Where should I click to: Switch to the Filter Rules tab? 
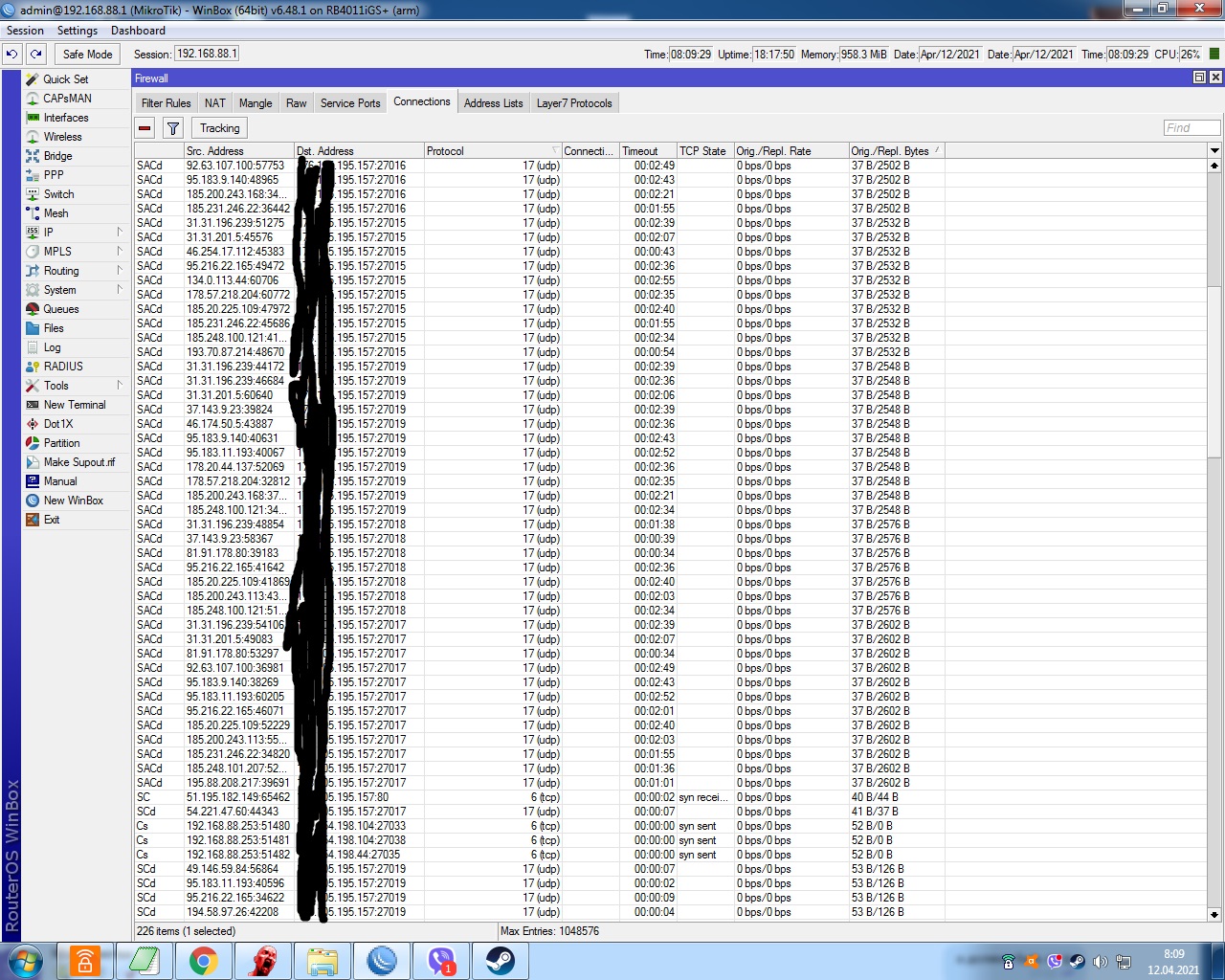pos(166,103)
